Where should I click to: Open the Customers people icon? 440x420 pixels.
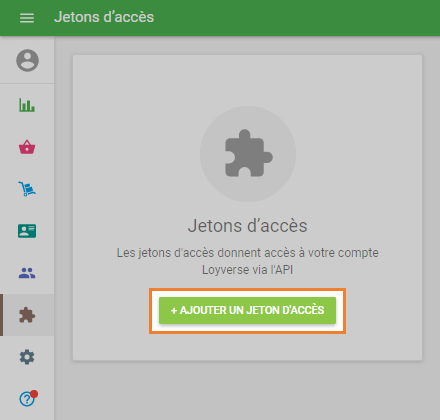coord(27,273)
